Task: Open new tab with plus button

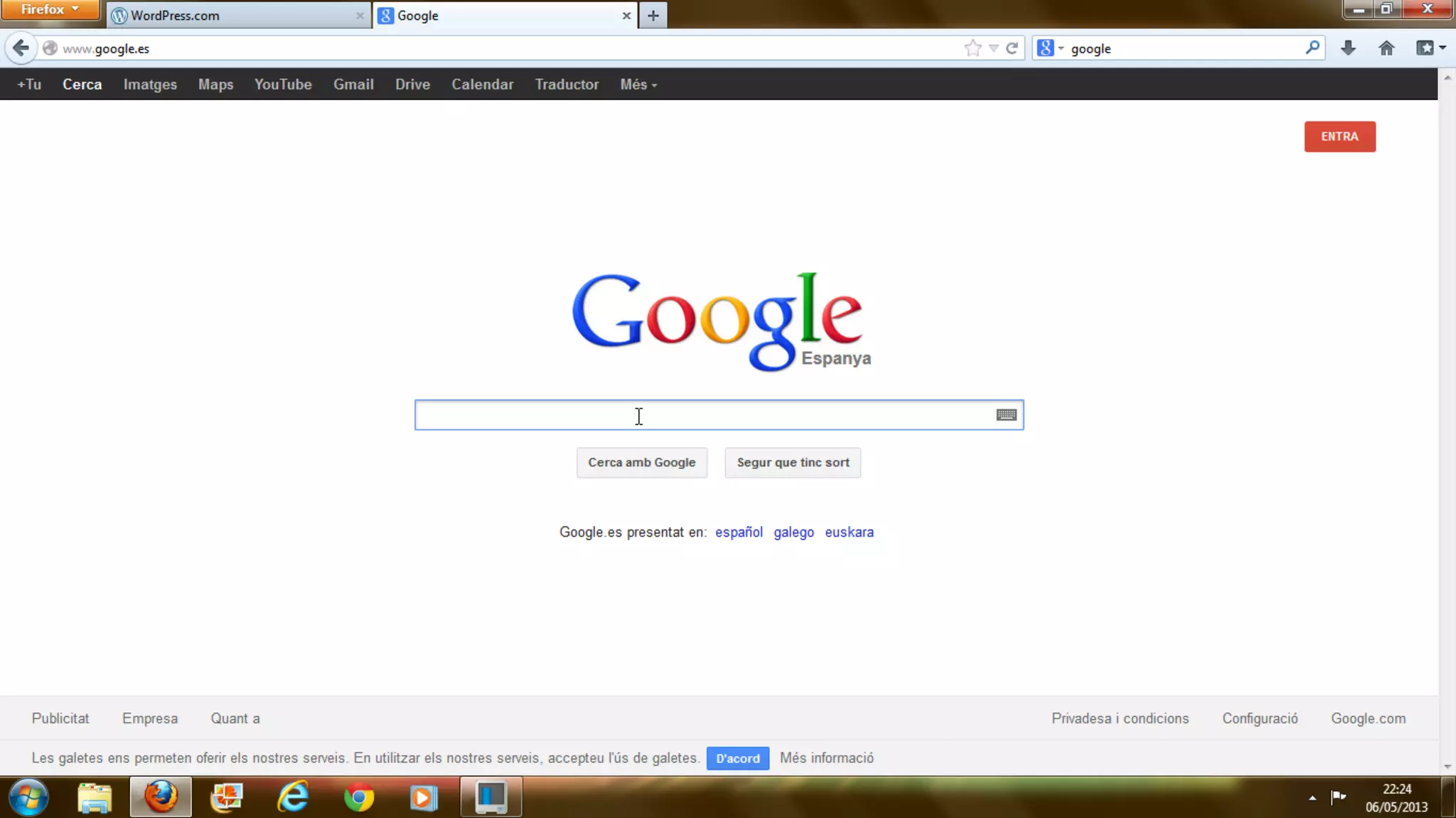Action: point(653,16)
